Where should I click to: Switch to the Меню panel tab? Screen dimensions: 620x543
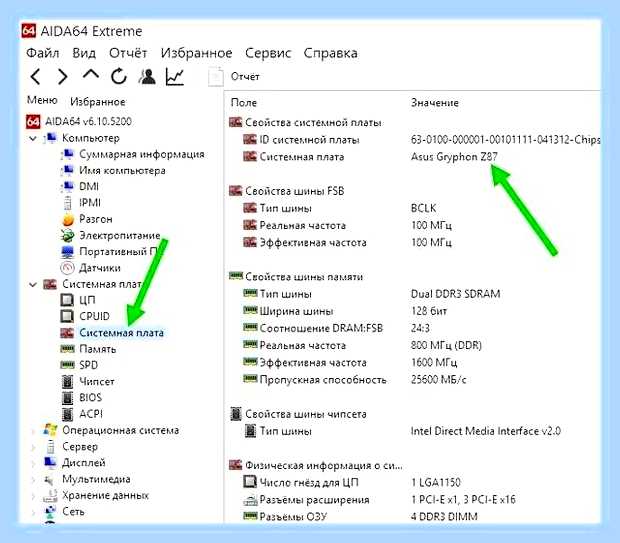click(42, 100)
